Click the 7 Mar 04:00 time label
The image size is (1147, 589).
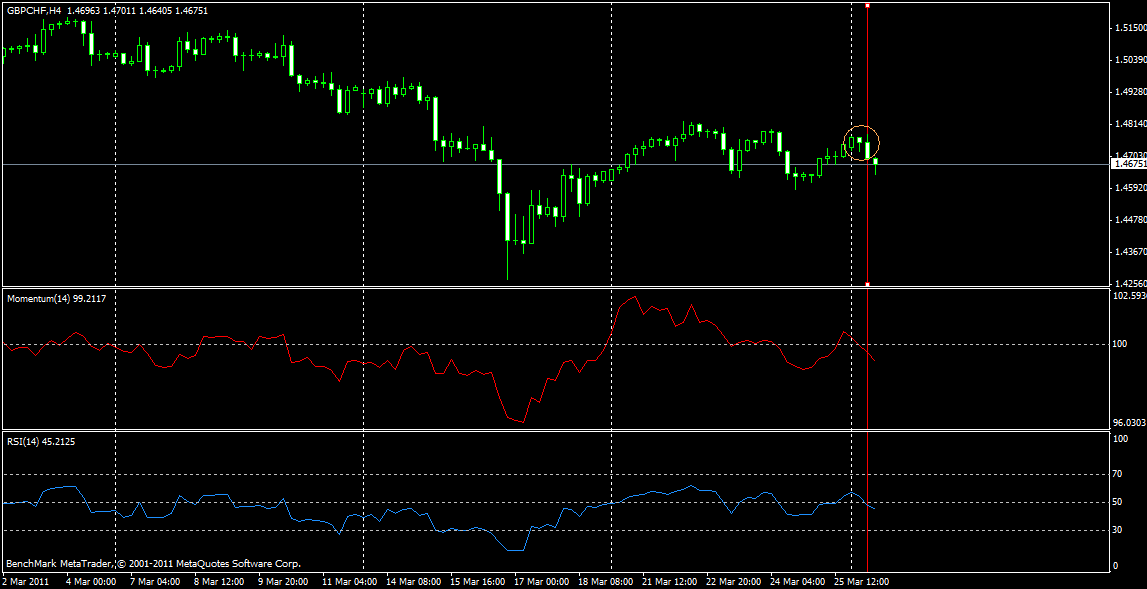(x=153, y=582)
